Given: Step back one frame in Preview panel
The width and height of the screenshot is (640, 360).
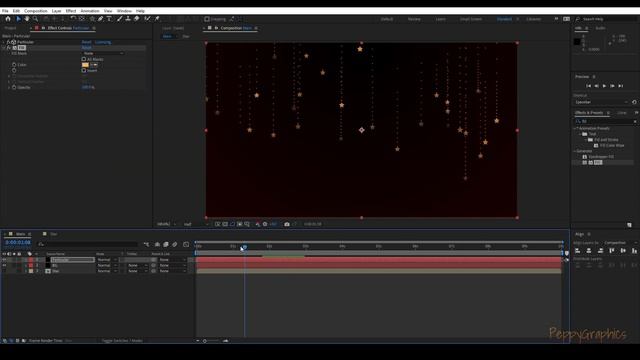Looking at the screenshot, I should 597,86.
